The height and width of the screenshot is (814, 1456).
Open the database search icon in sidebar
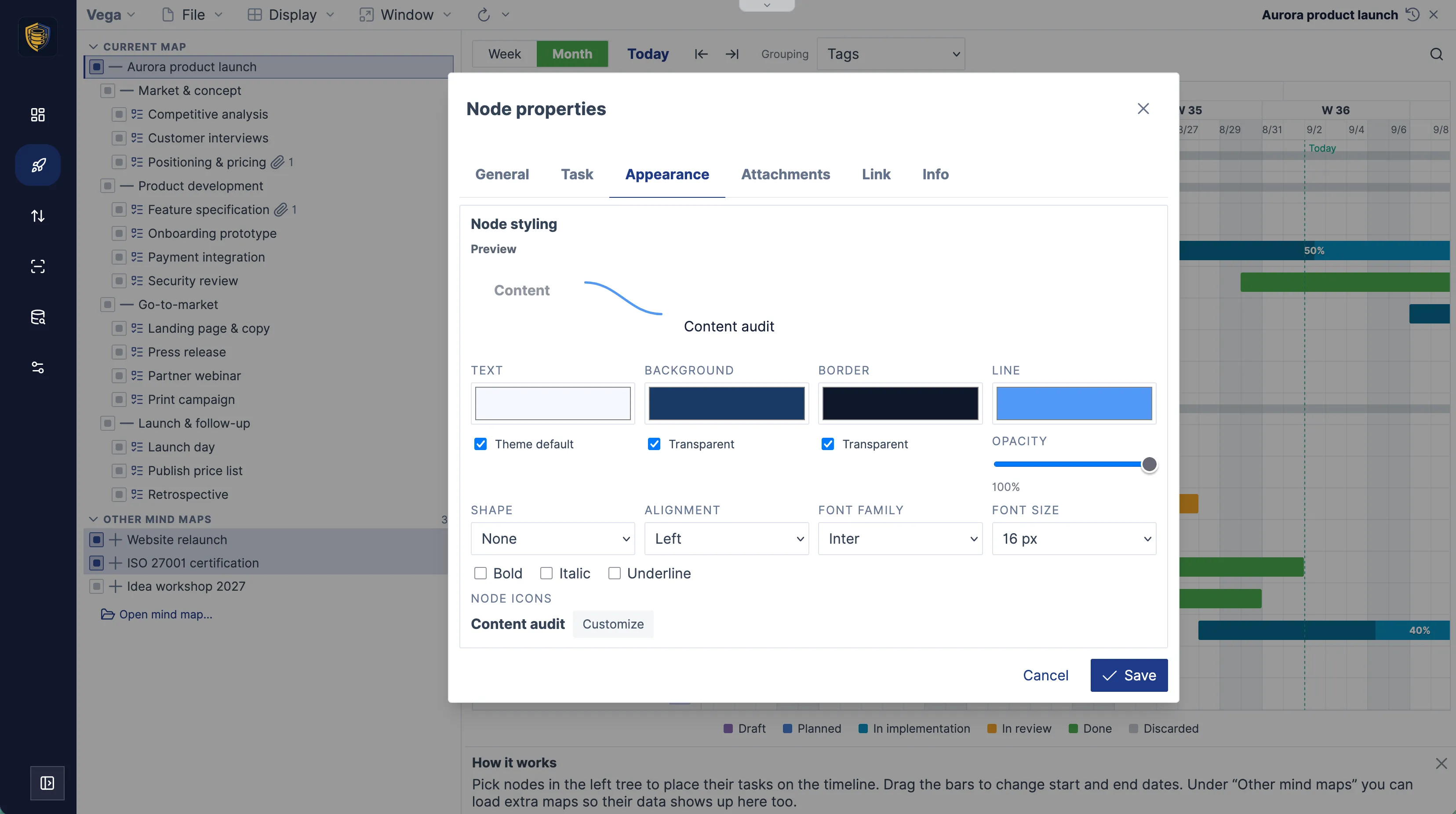coord(38,317)
